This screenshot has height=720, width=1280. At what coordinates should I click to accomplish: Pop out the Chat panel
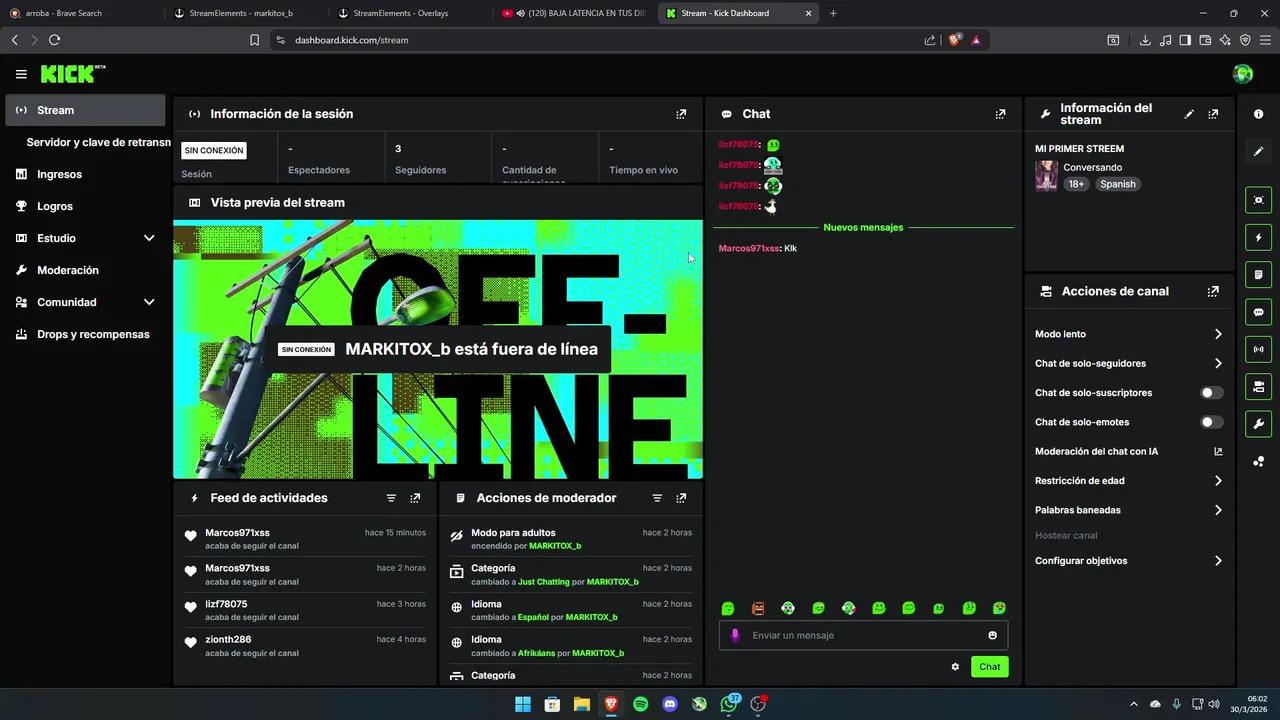(x=1000, y=114)
